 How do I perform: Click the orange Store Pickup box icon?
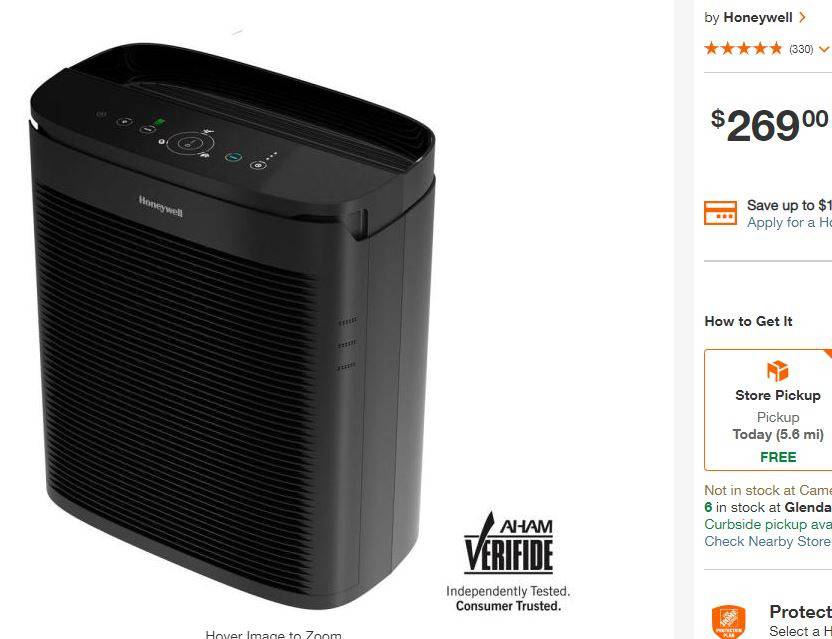point(777,370)
